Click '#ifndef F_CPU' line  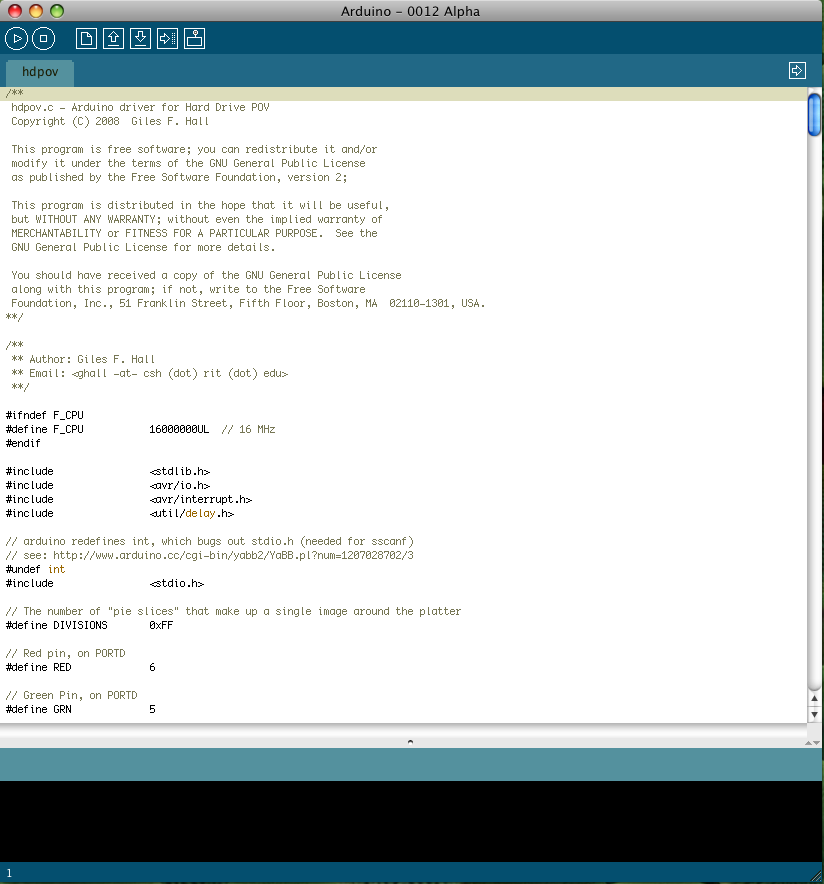tap(45, 416)
